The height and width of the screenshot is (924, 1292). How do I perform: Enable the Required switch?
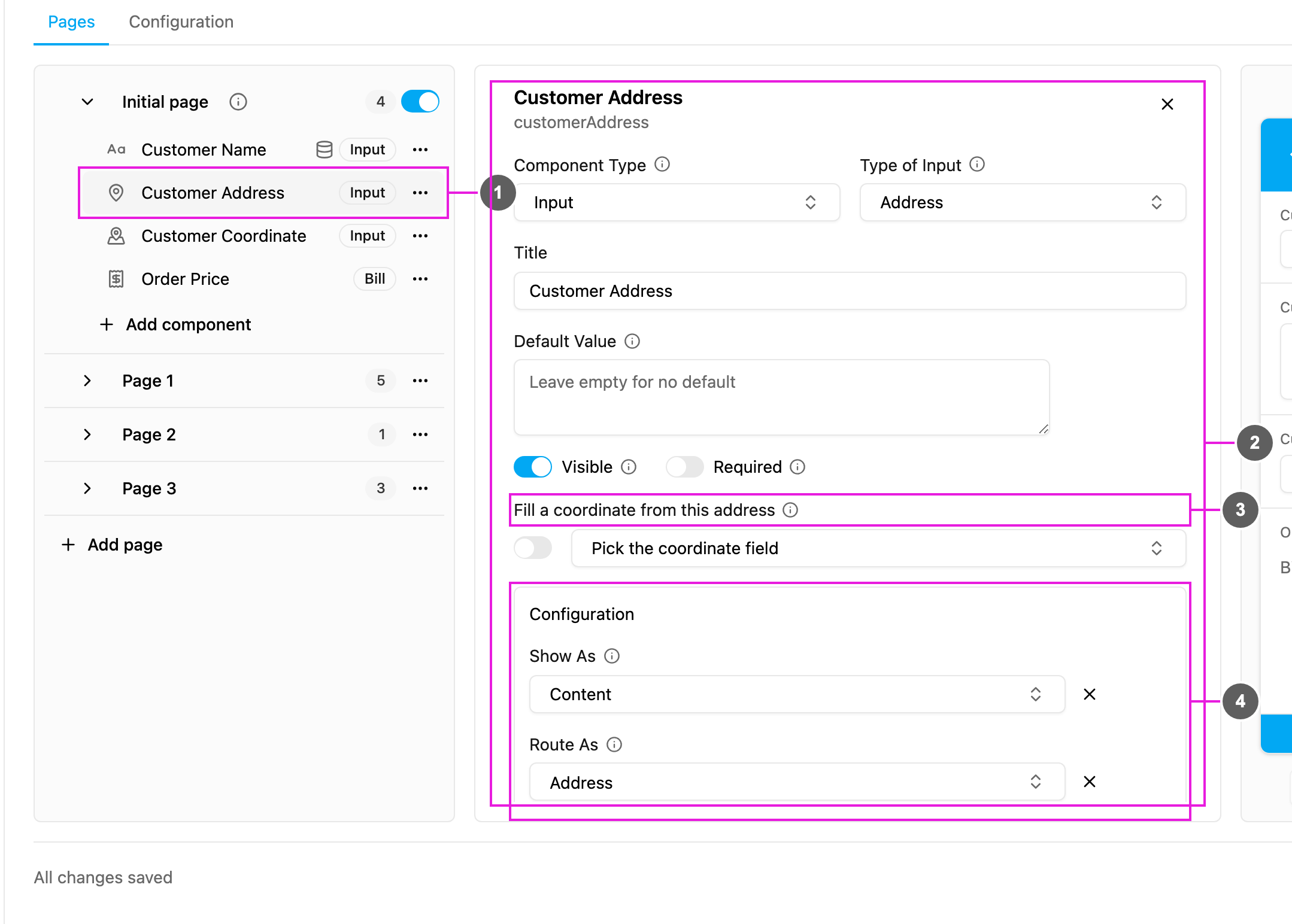(x=685, y=467)
